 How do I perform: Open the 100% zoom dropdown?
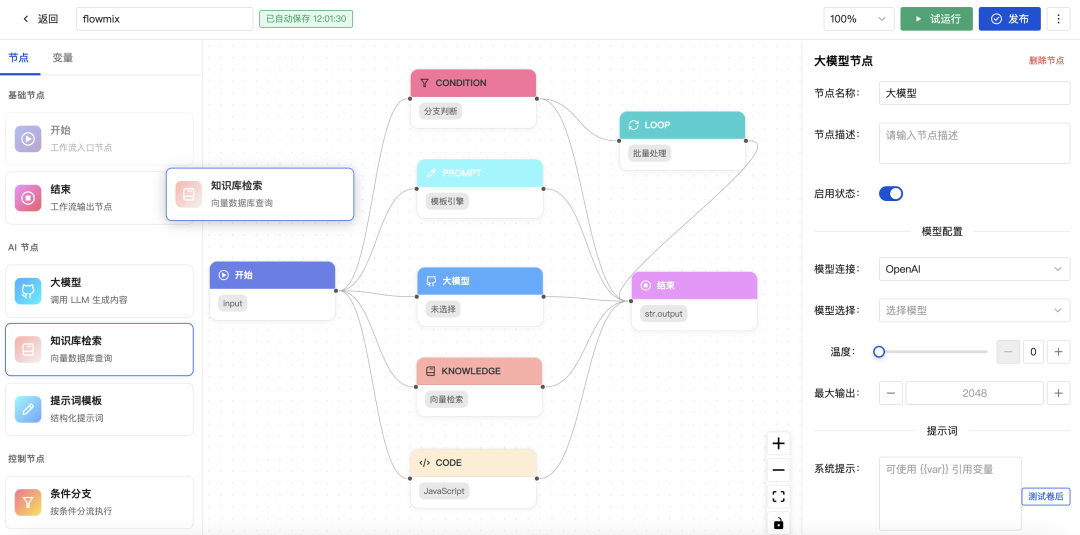[859, 19]
